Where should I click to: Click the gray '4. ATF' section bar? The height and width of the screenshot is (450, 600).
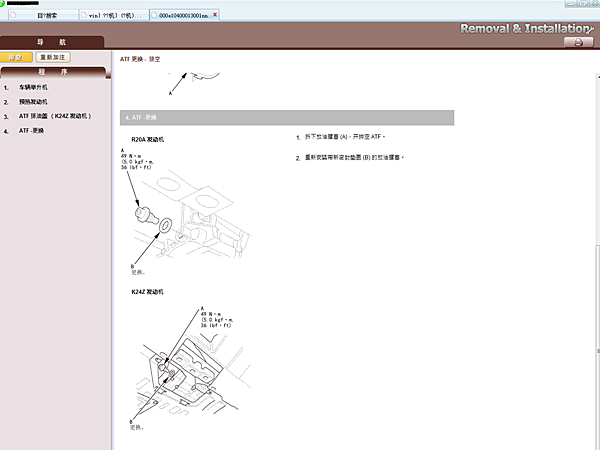[x=287, y=117]
